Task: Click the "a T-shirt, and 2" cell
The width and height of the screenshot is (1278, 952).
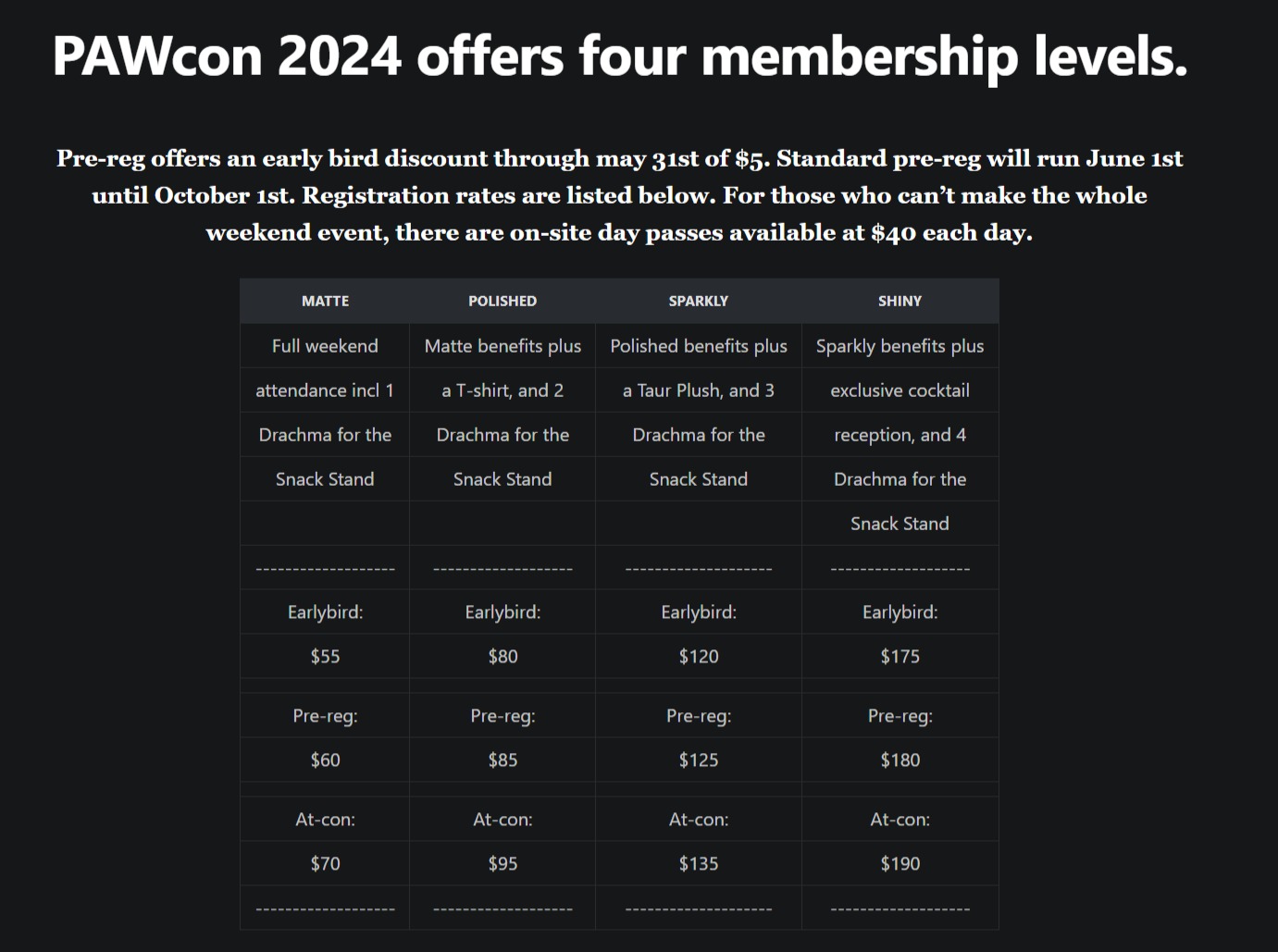Action: click(503, 390)
